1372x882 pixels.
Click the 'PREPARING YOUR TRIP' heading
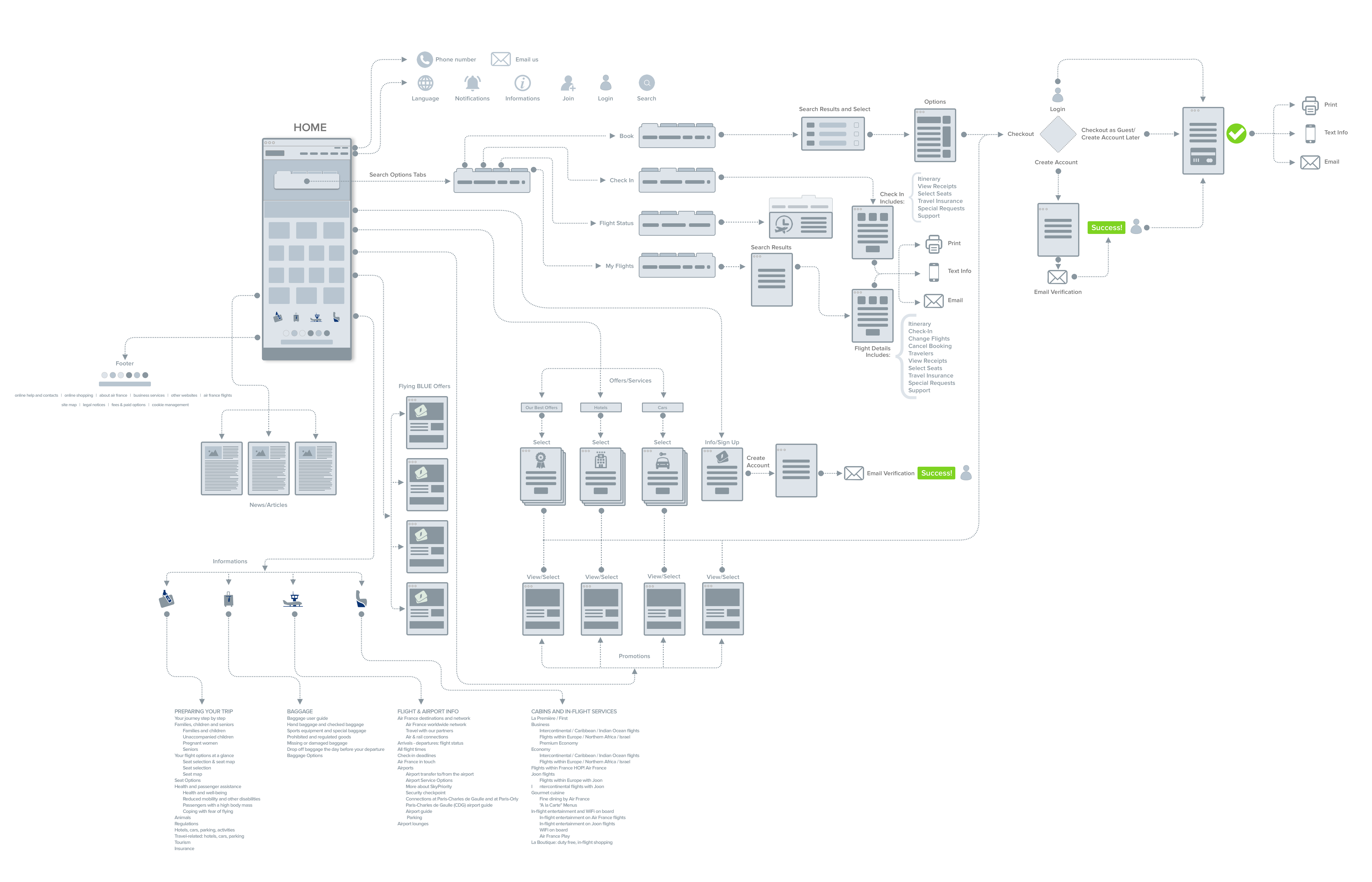click(203, 711)
